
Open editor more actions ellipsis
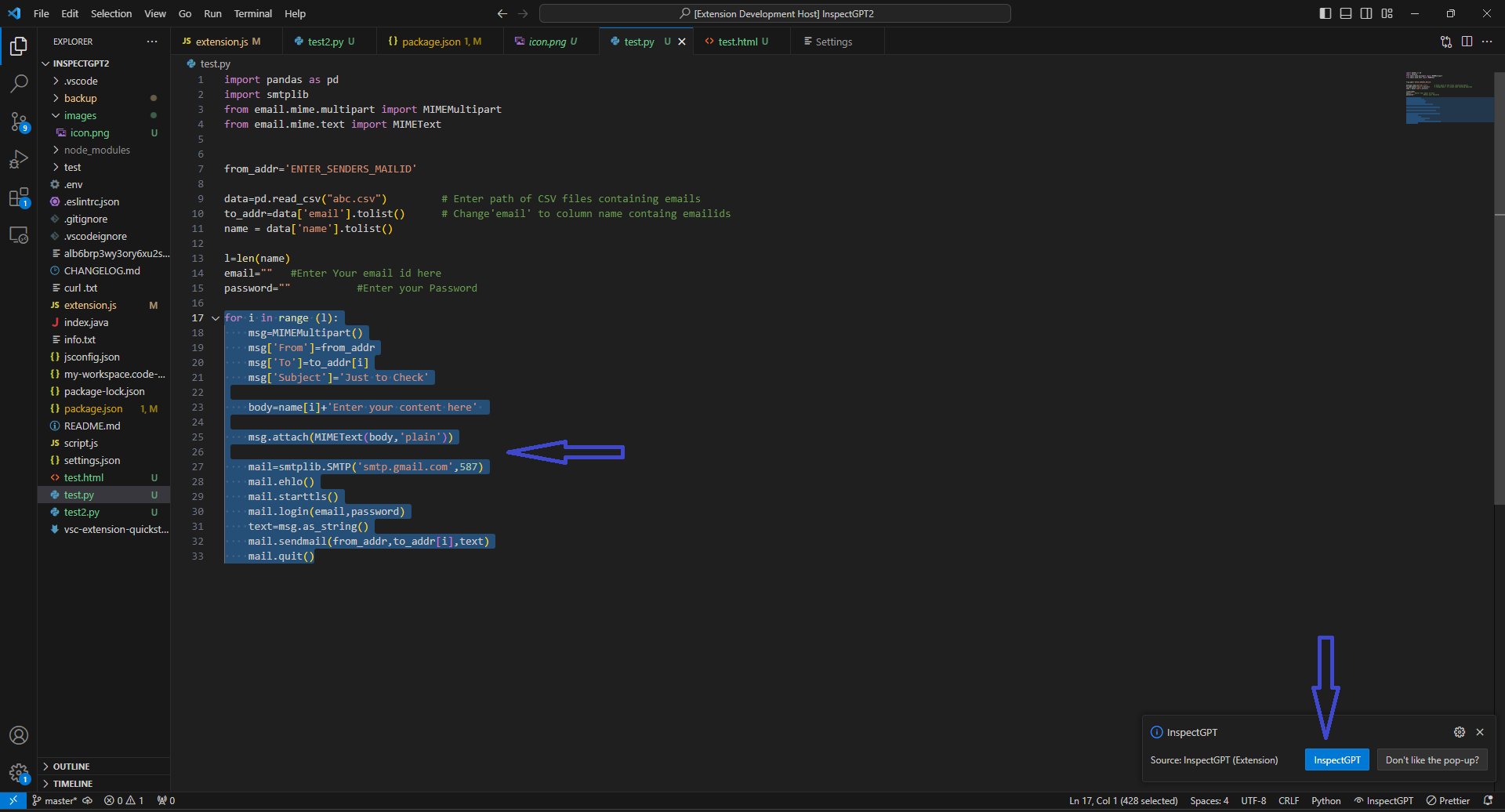pyautogui.click(x=1487, y=42)
